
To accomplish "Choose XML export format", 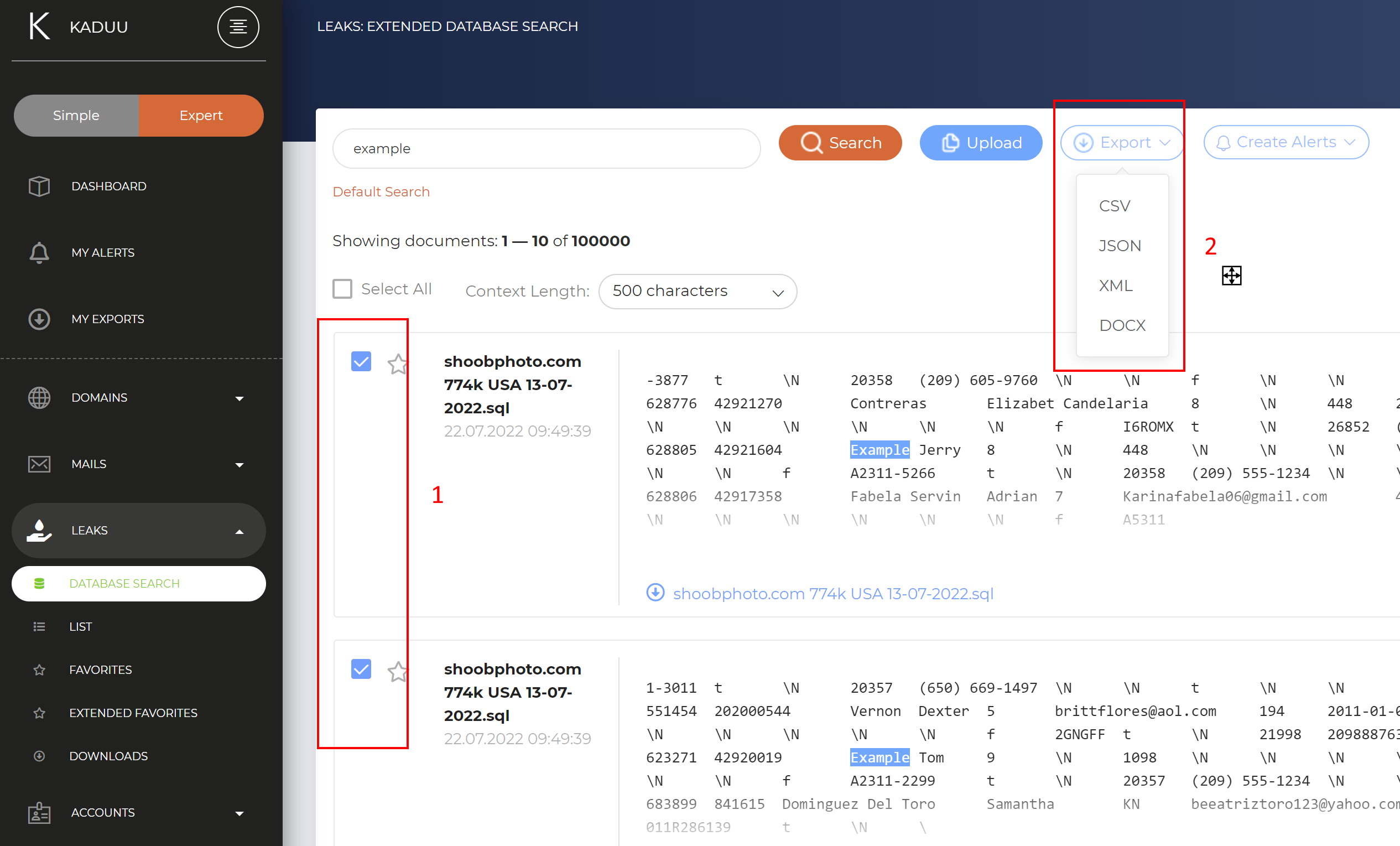I will [x=1115, y=285].
